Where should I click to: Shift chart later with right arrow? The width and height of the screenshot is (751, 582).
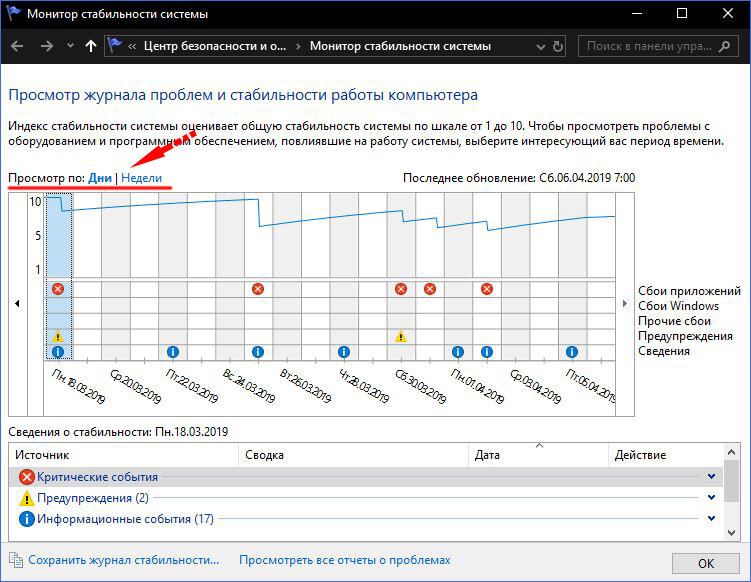point(625,304)
